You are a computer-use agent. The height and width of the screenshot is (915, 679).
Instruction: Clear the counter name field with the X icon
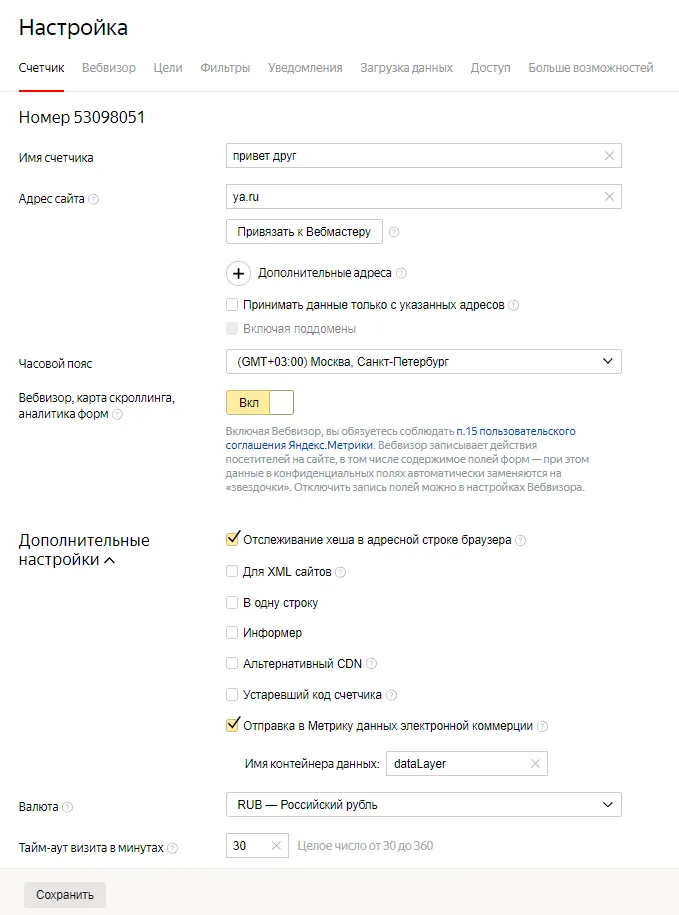click(x=609, y=156)
